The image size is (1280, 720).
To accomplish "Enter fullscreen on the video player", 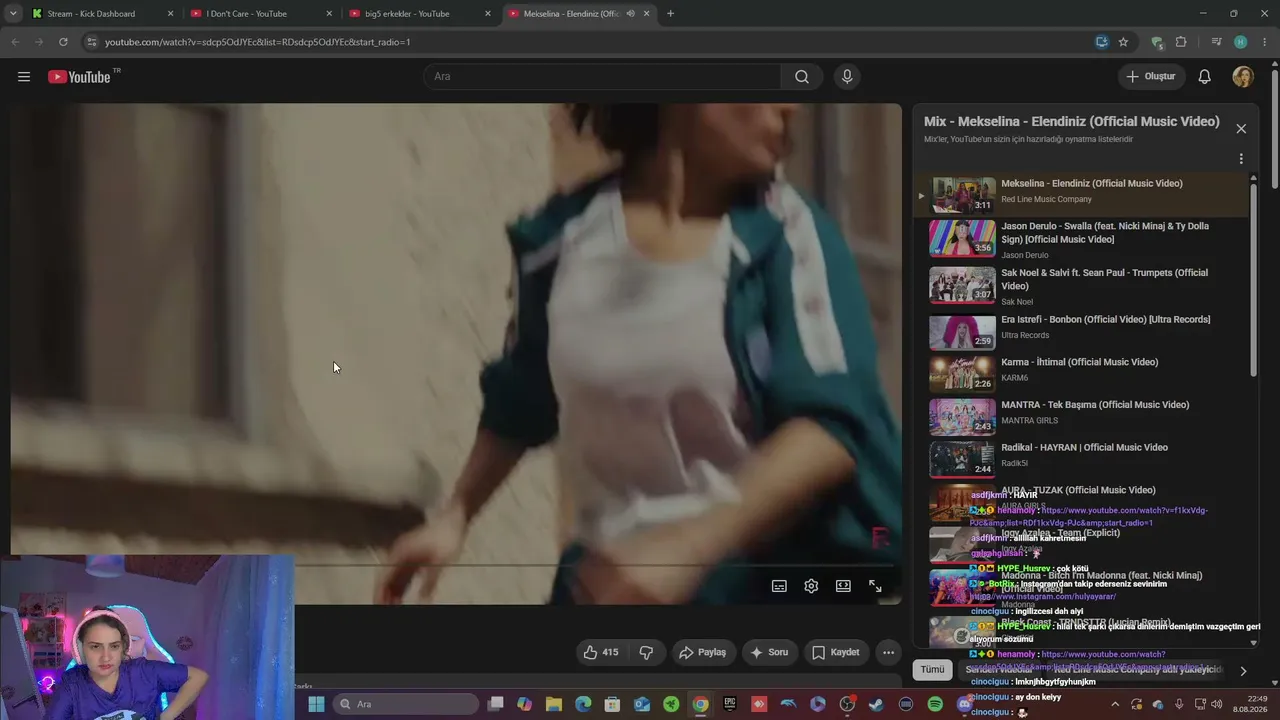I will coord(875,586).
